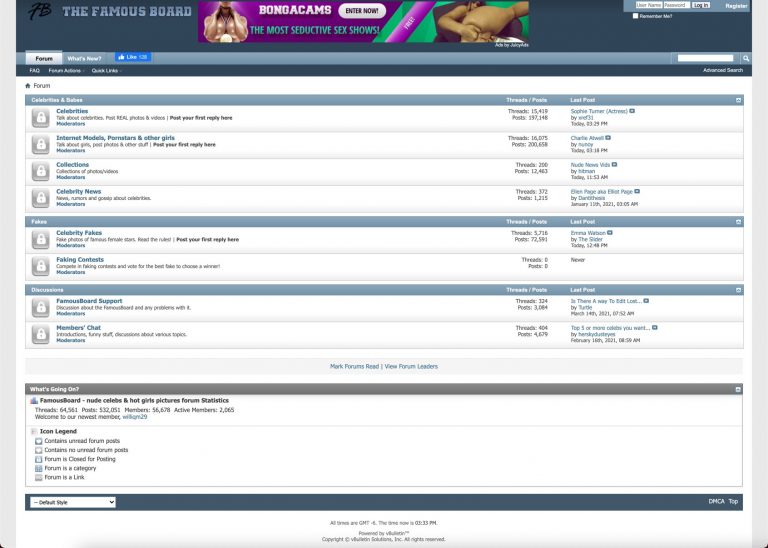
Task: Click the Internet Models forum status icon
Action: point(41,145)
